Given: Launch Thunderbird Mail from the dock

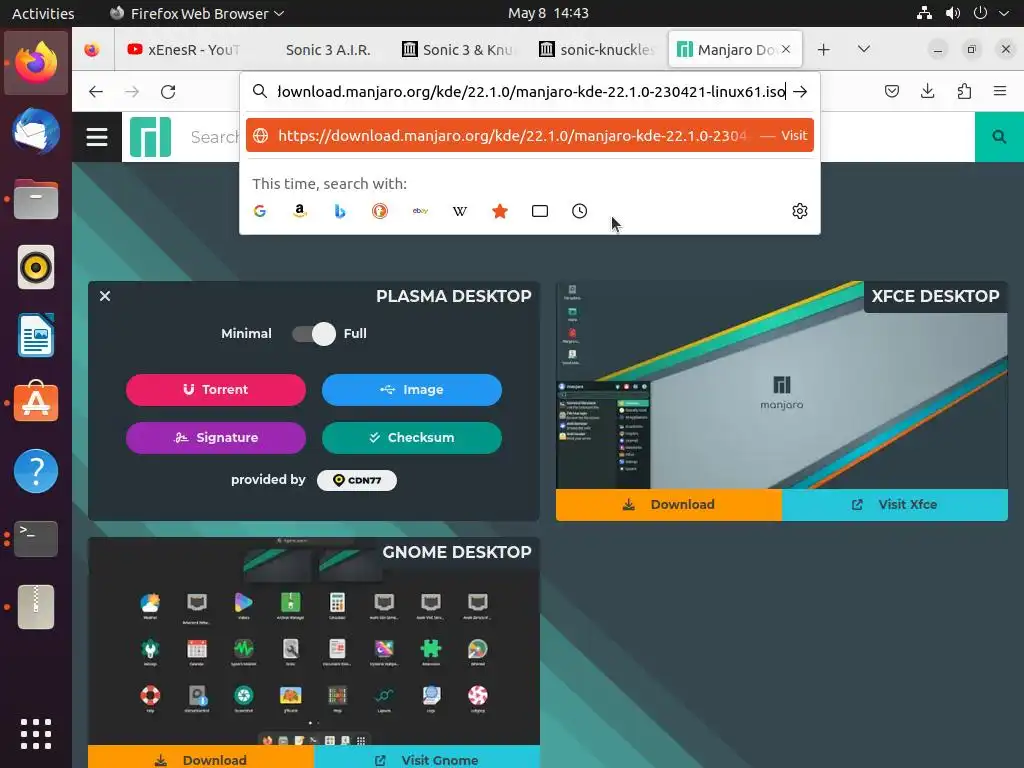Looking at the screenshot, I should (36, 131).
